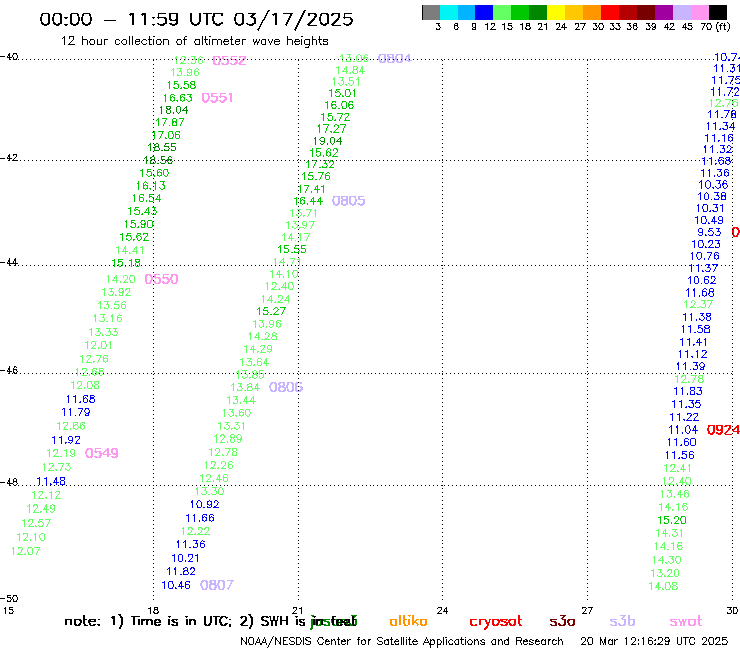The width and height of the screenshot is (740, 650).
Task: Click the '20 Mar 12:16:29 UTC 2025' timestamp
Action: [654, 641]
